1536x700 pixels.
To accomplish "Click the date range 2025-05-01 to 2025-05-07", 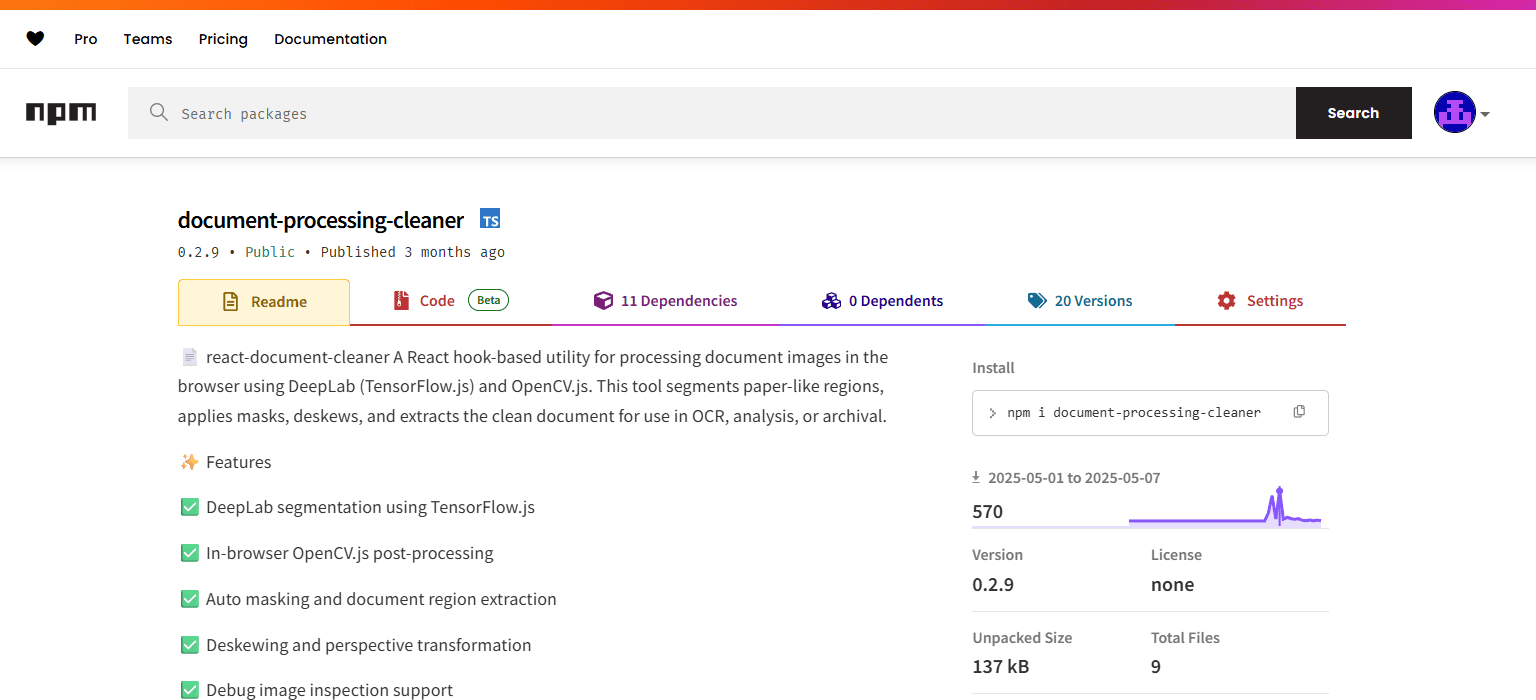I will (x=1074, y=478).
